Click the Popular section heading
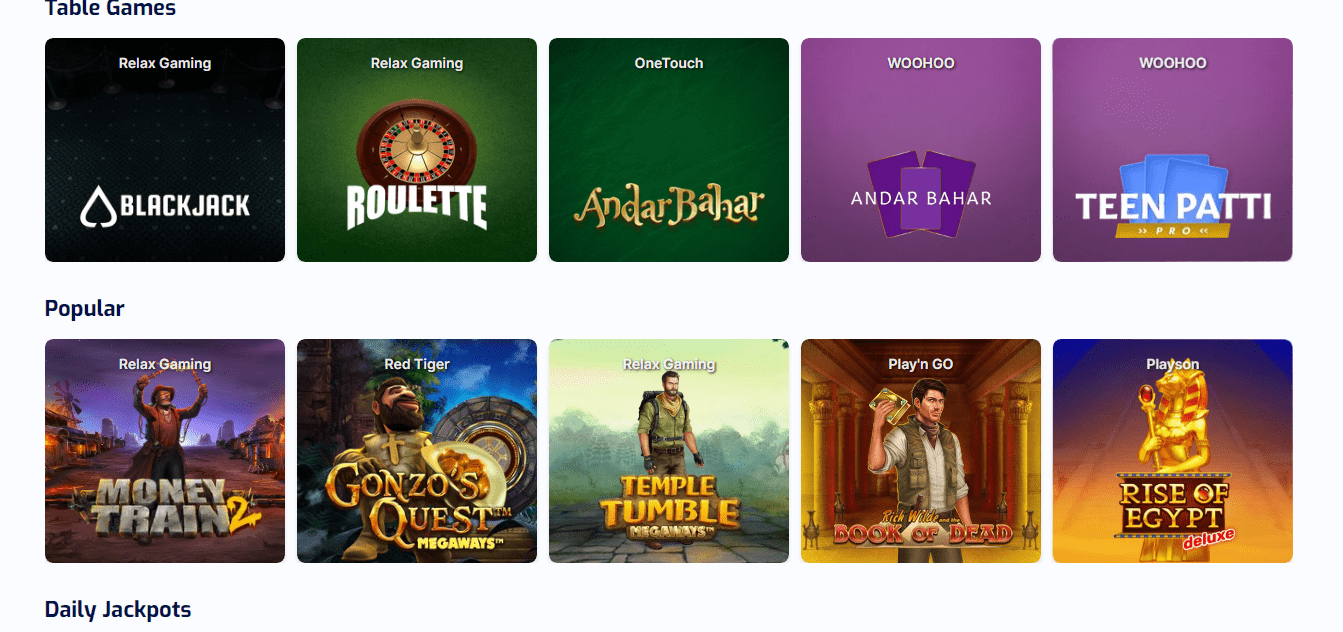Viewport: 1343px width, 632px height. (x=85, y=308)
